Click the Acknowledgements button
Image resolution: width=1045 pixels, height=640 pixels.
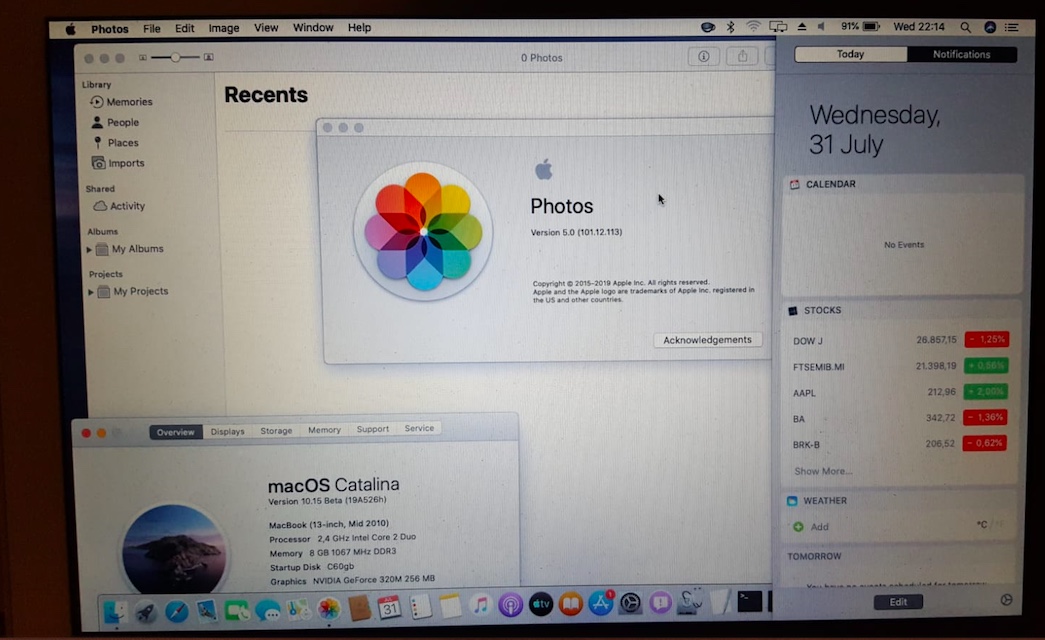tap(708, 340)
